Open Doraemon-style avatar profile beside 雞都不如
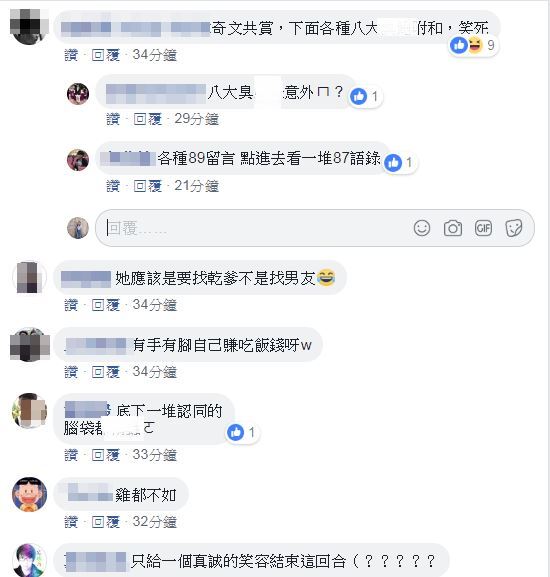Viewport: 550px width, 577px height. 30,494
